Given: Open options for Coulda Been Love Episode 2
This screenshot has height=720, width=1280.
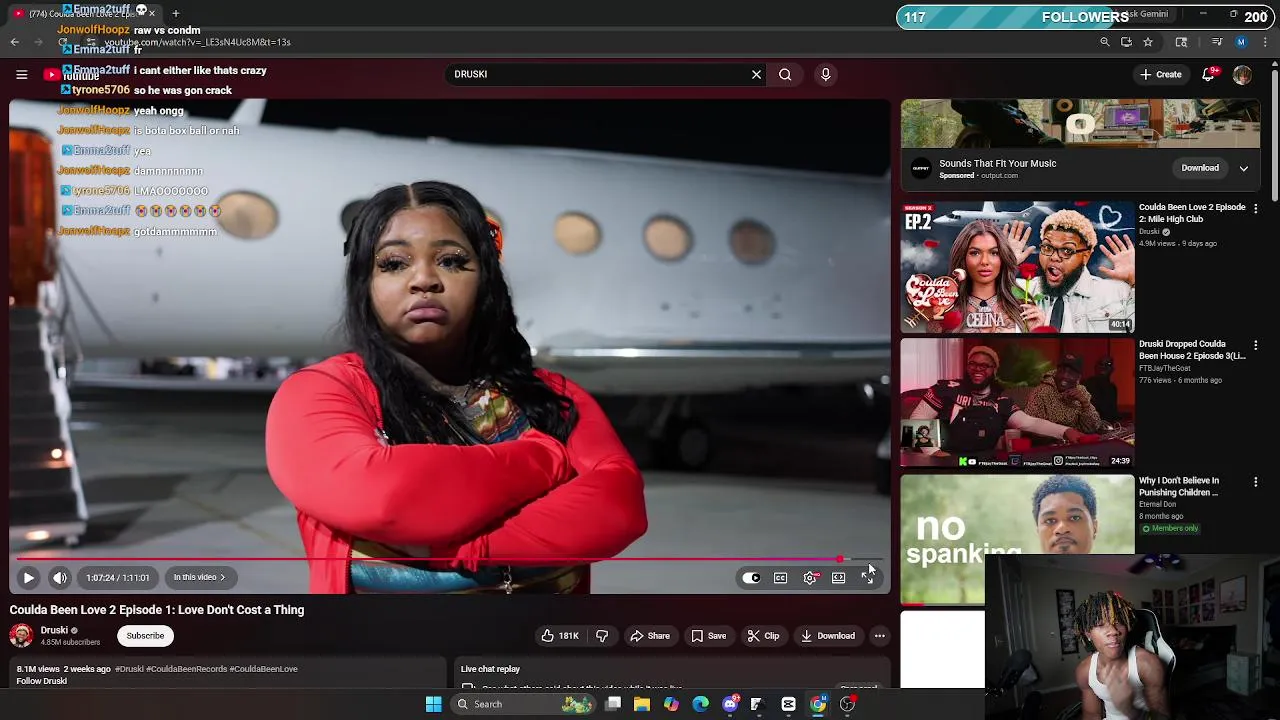Looking at the screenshot, I should [1255, 208].
